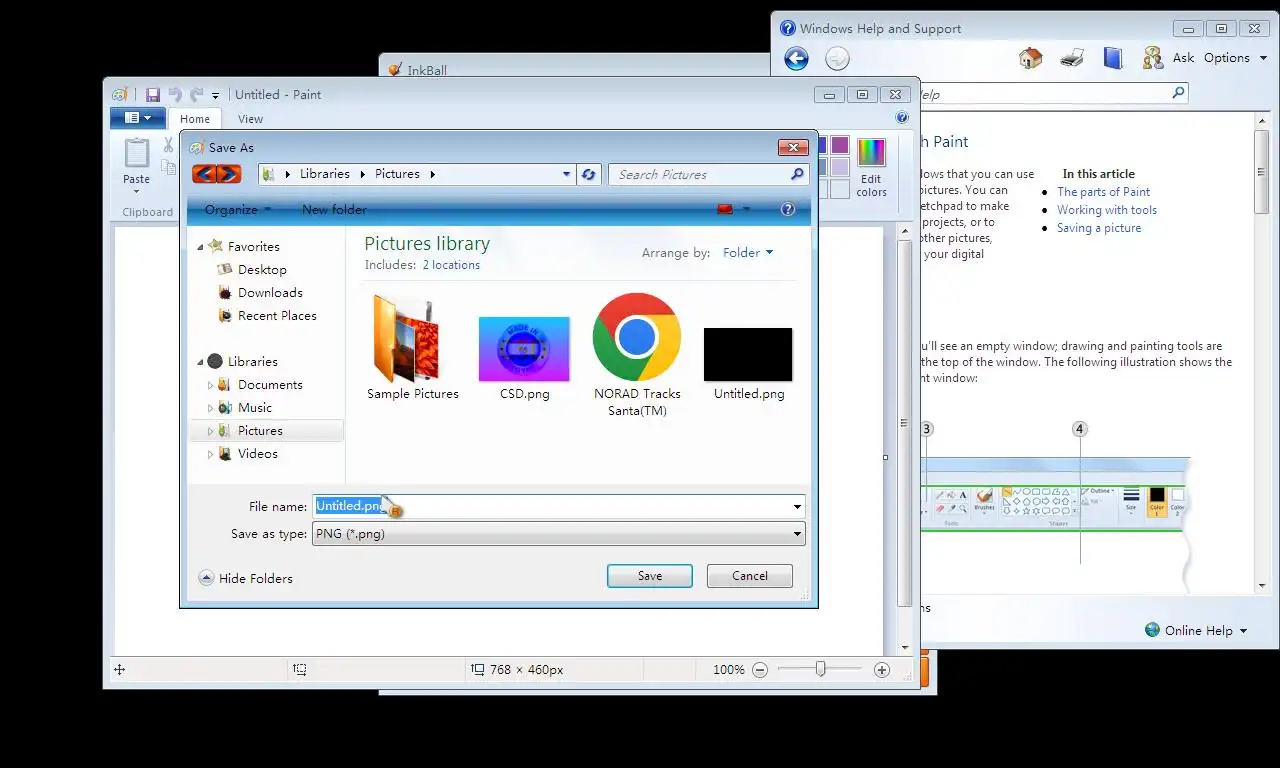Click Libraries in the address breadcrumb
This screenshot has width=1280, height=768.
325,174
